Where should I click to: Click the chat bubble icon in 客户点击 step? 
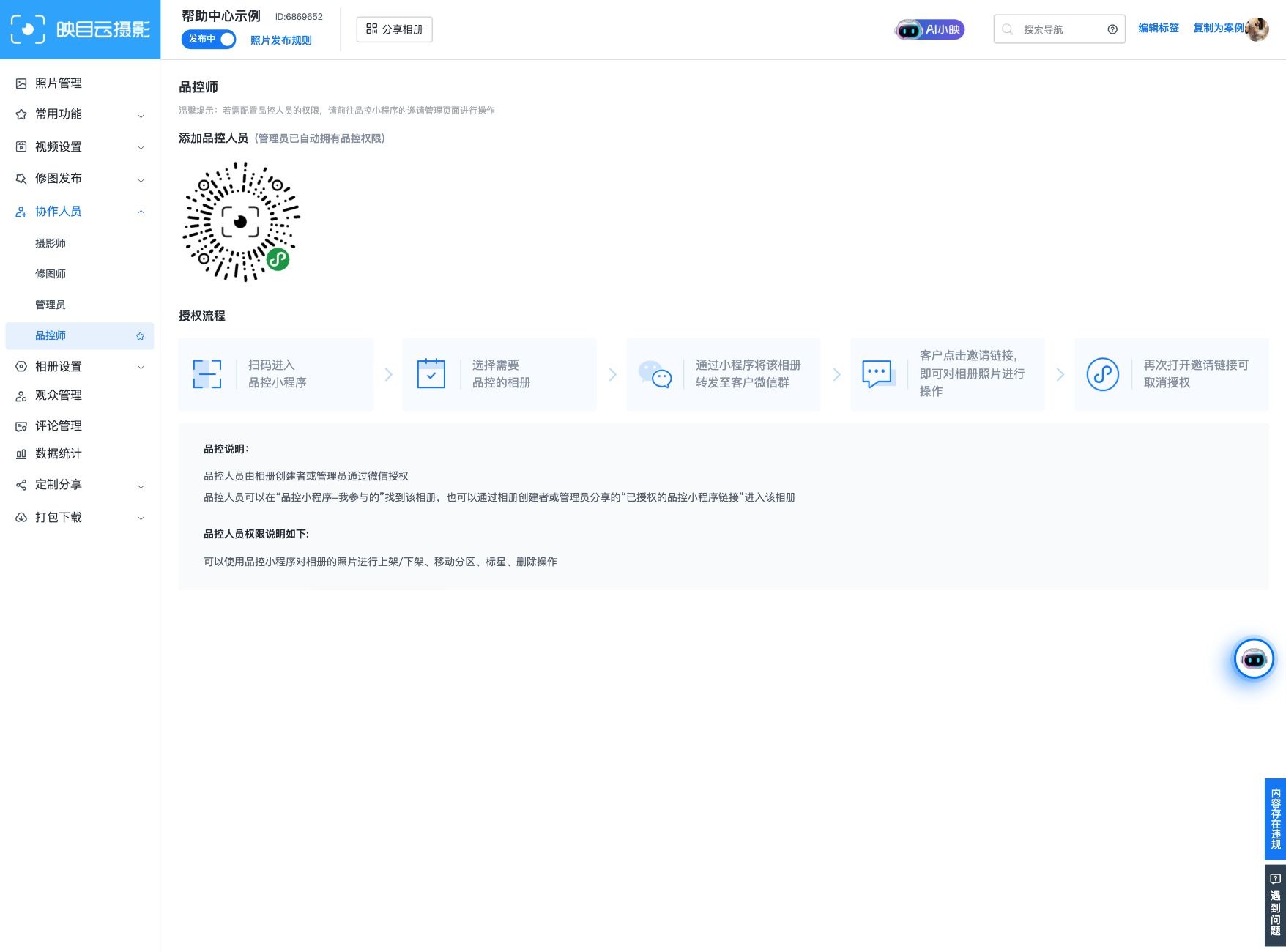[x=878, y=374]
